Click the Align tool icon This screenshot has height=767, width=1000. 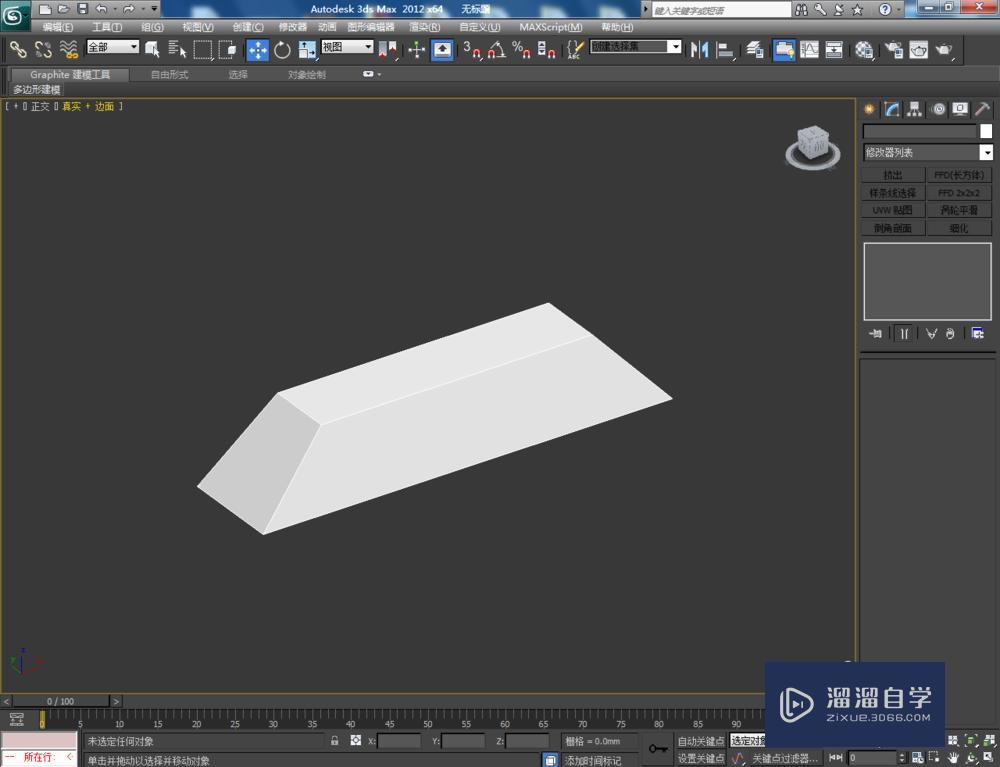click(724, 50)
